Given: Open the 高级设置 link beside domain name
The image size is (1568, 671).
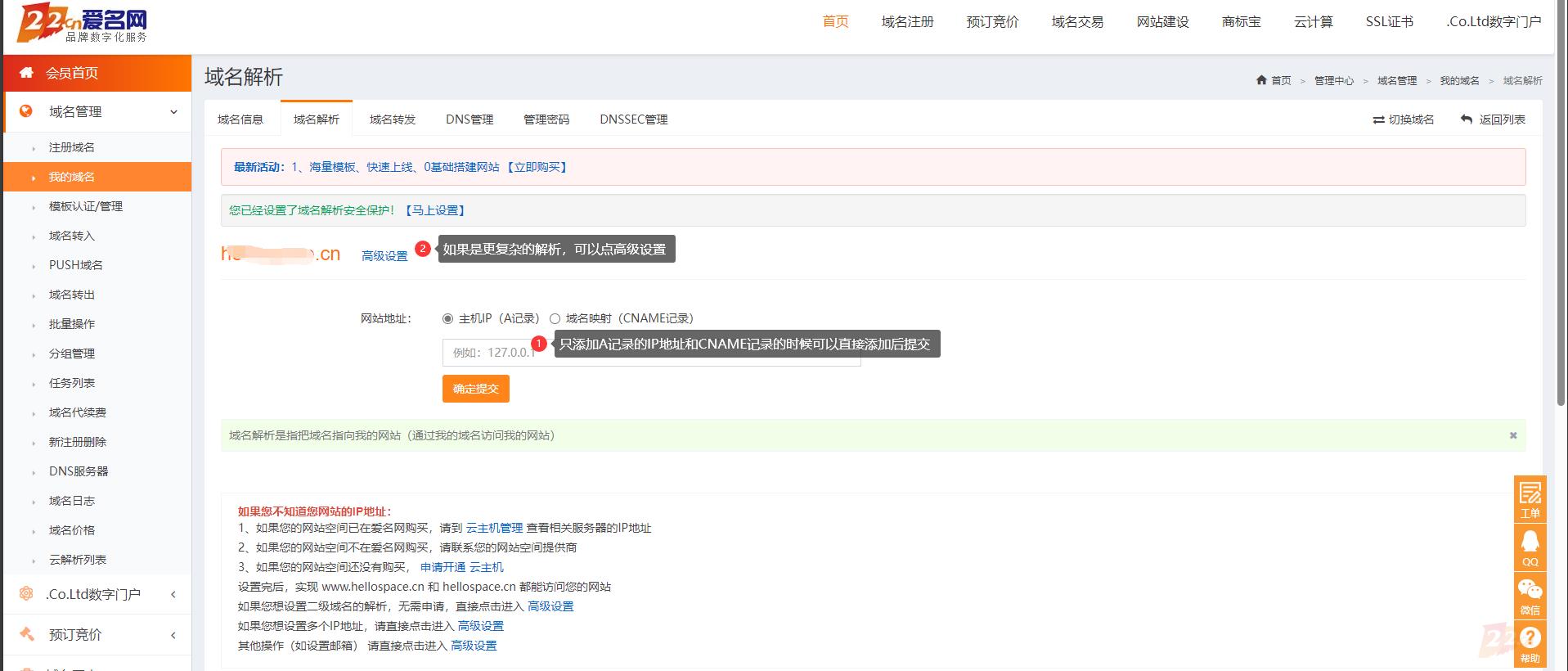Looking at the screenshot, I should pos(384,256).
